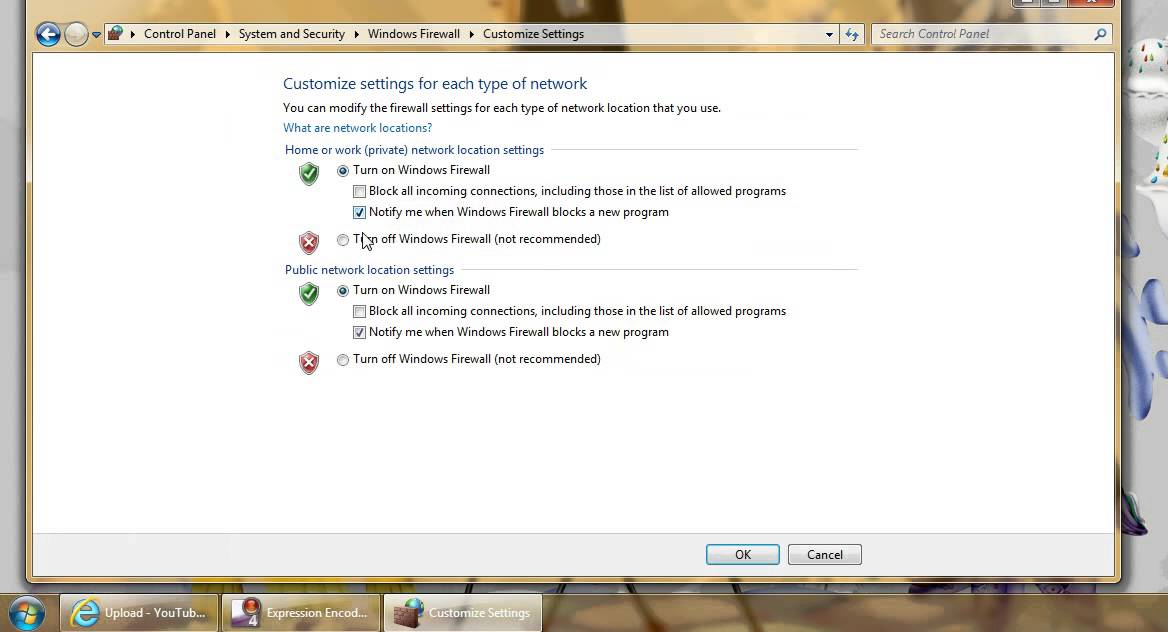Select public network Turn on Windows Firewall

click(x=343, y=291)
